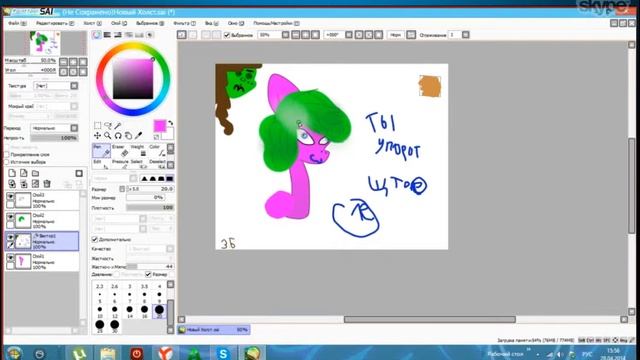Click the pink foreground color swatch
Image resolution: width=640 pixels, height=360 pixels.
[160, 126]
